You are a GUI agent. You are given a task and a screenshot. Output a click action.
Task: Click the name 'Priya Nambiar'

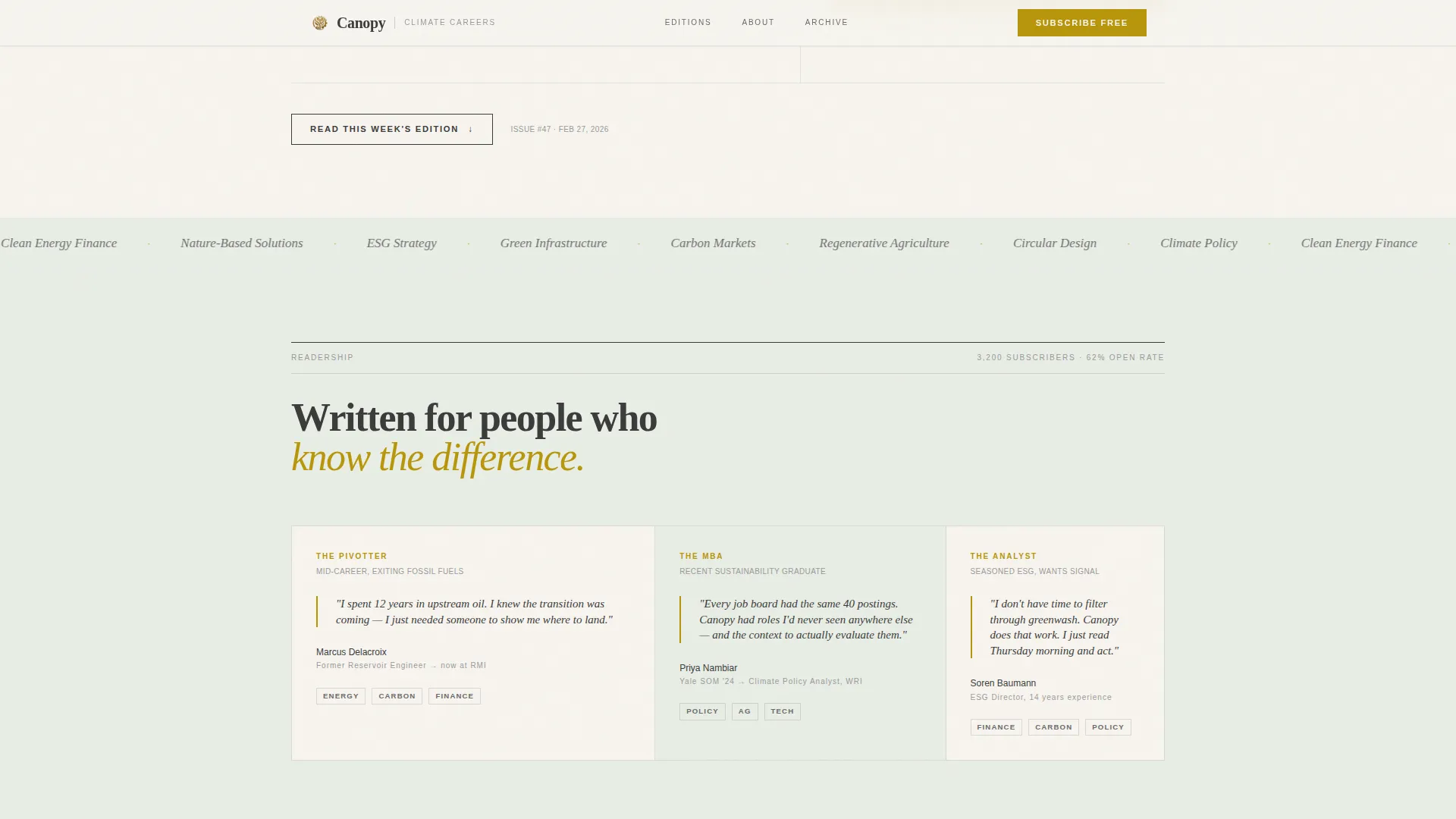708,668
